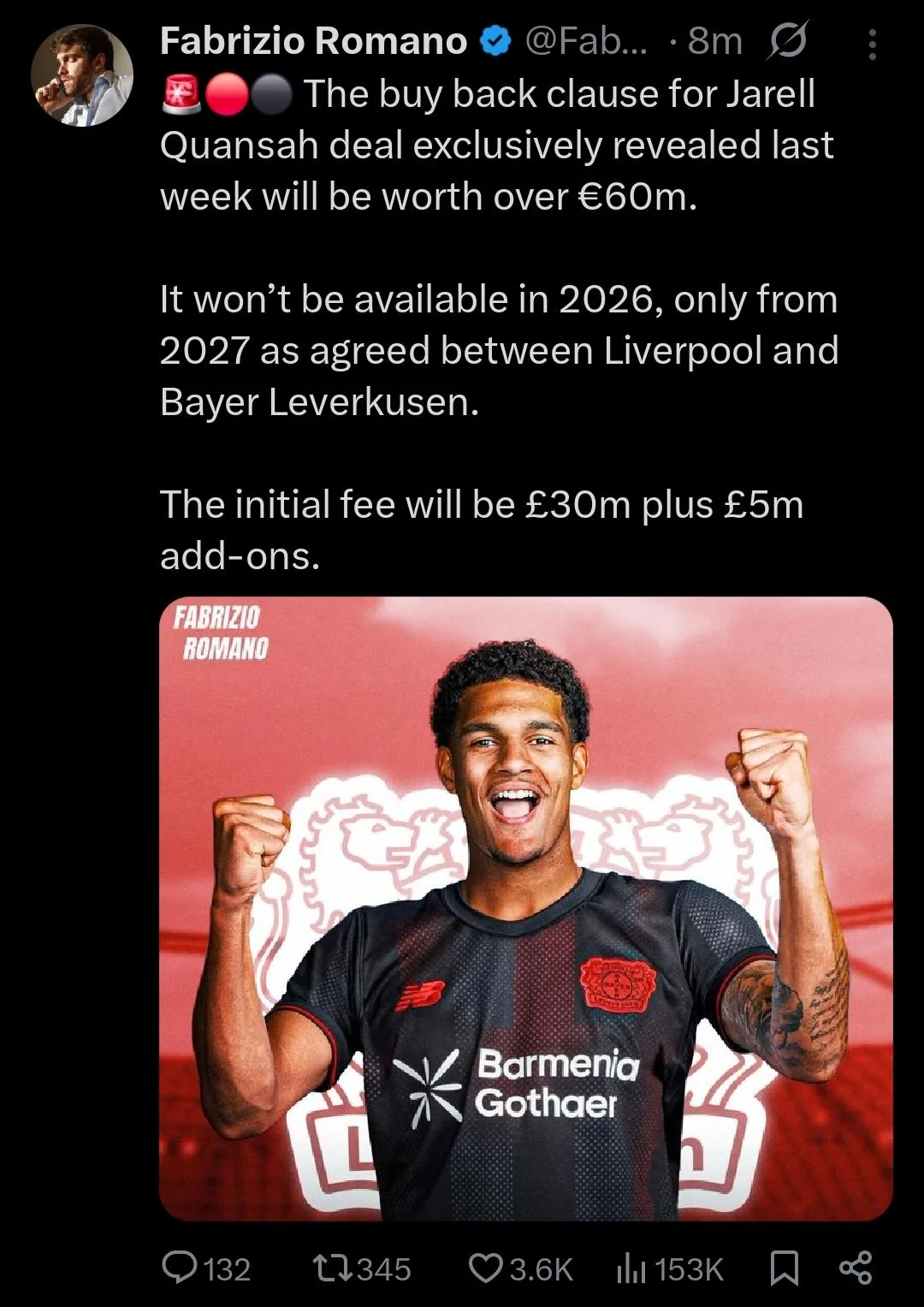The image size is (924, 1307).
Task: Open the @Fab... username handle
Action: pos(586,41)
